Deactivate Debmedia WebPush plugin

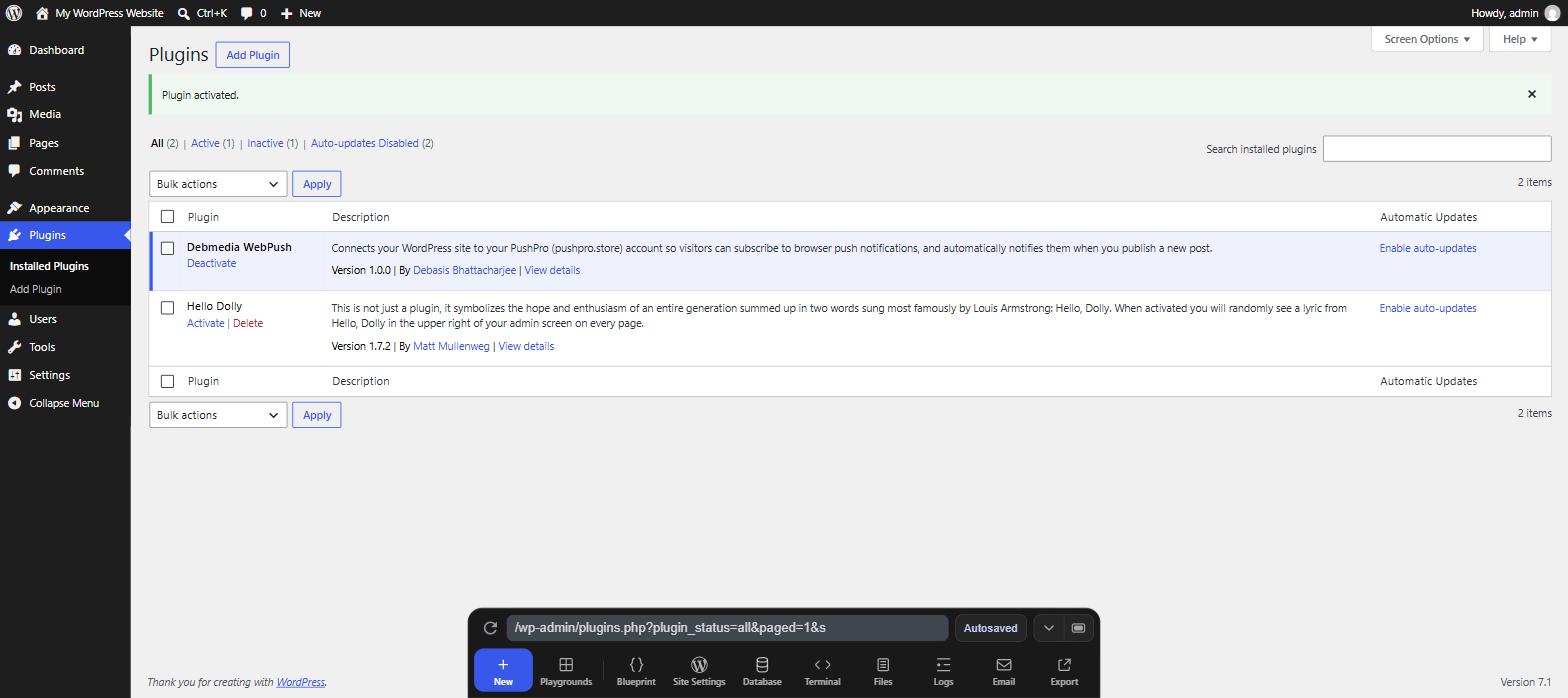coord(211,263)
